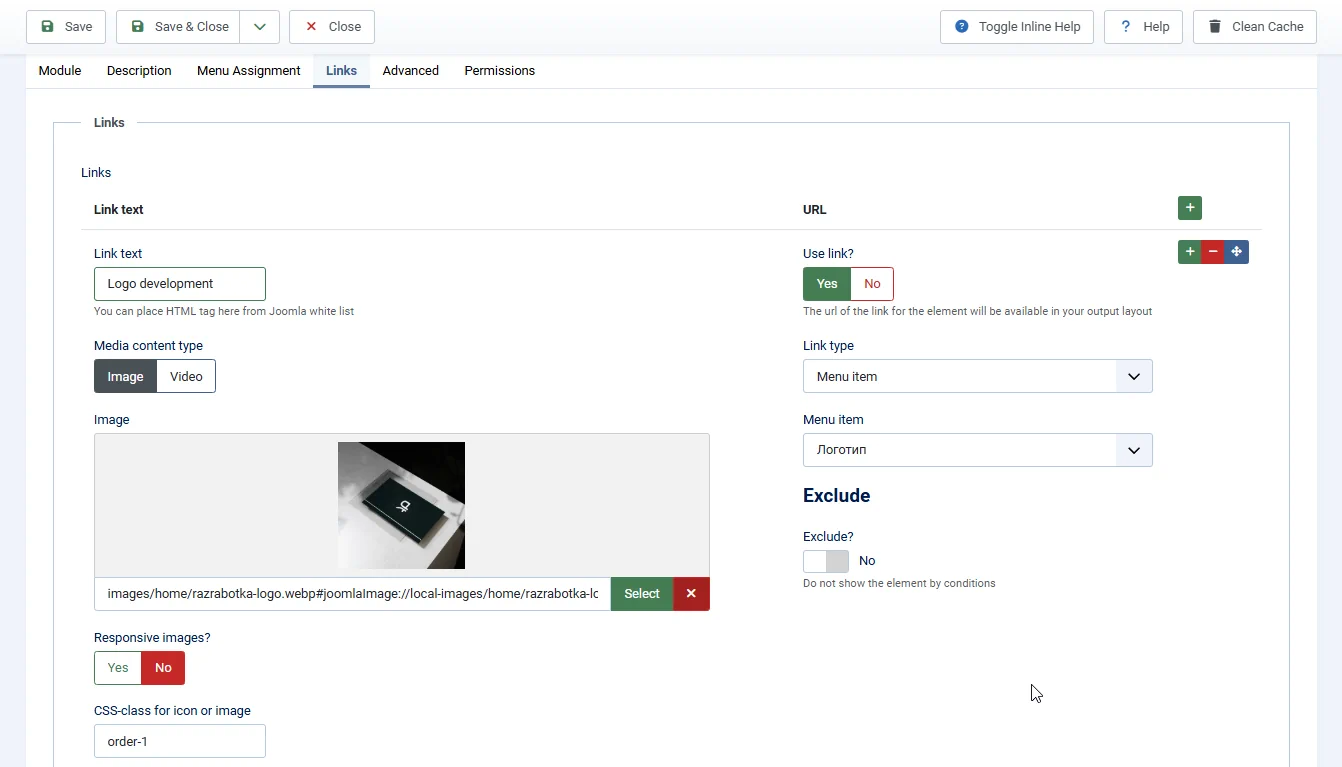Click the Clean Cache button
1342x767 pixels.
1254,27
